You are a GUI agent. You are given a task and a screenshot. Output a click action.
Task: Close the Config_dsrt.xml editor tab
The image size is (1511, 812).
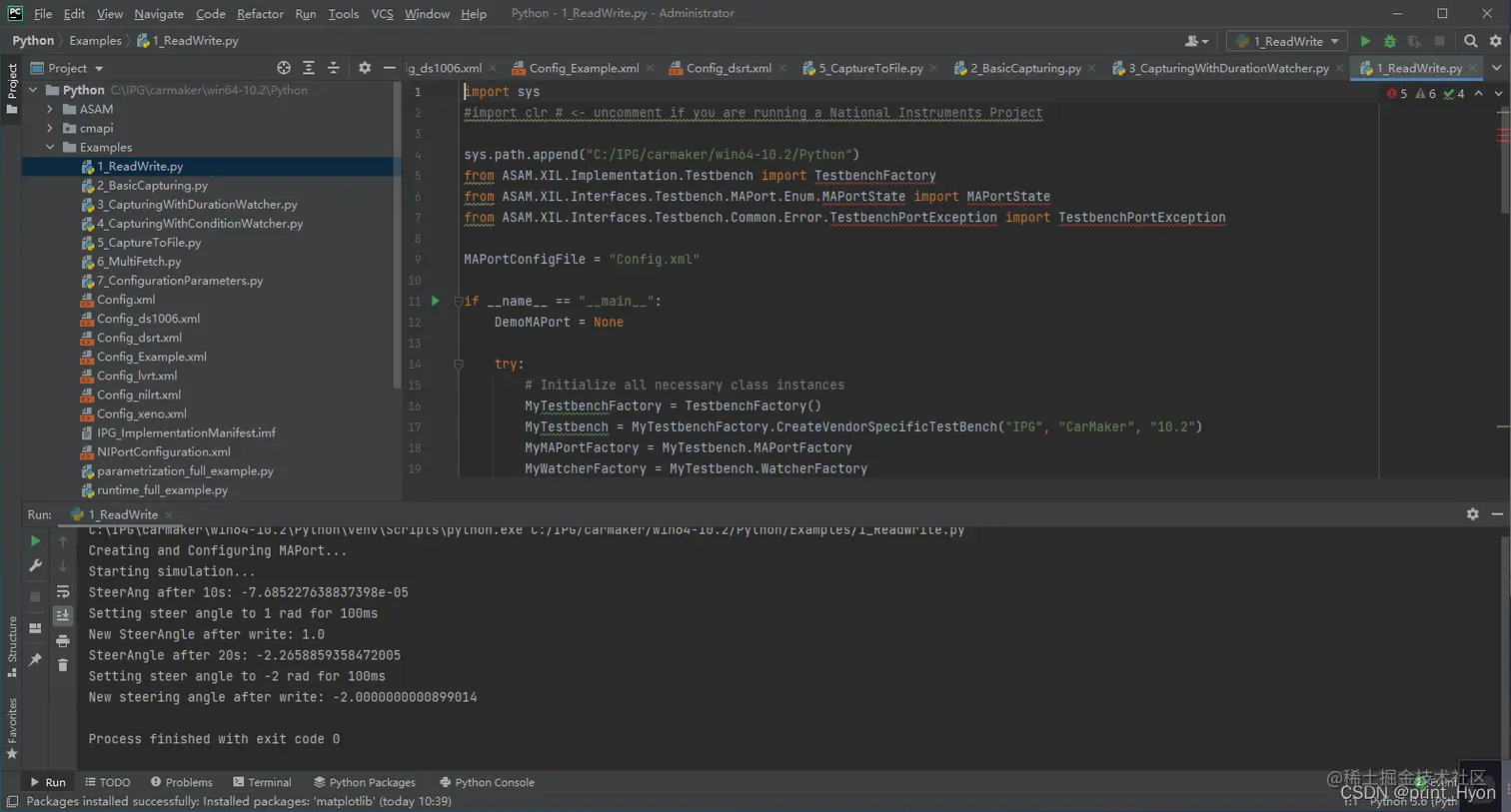click(x=781, y=68)
